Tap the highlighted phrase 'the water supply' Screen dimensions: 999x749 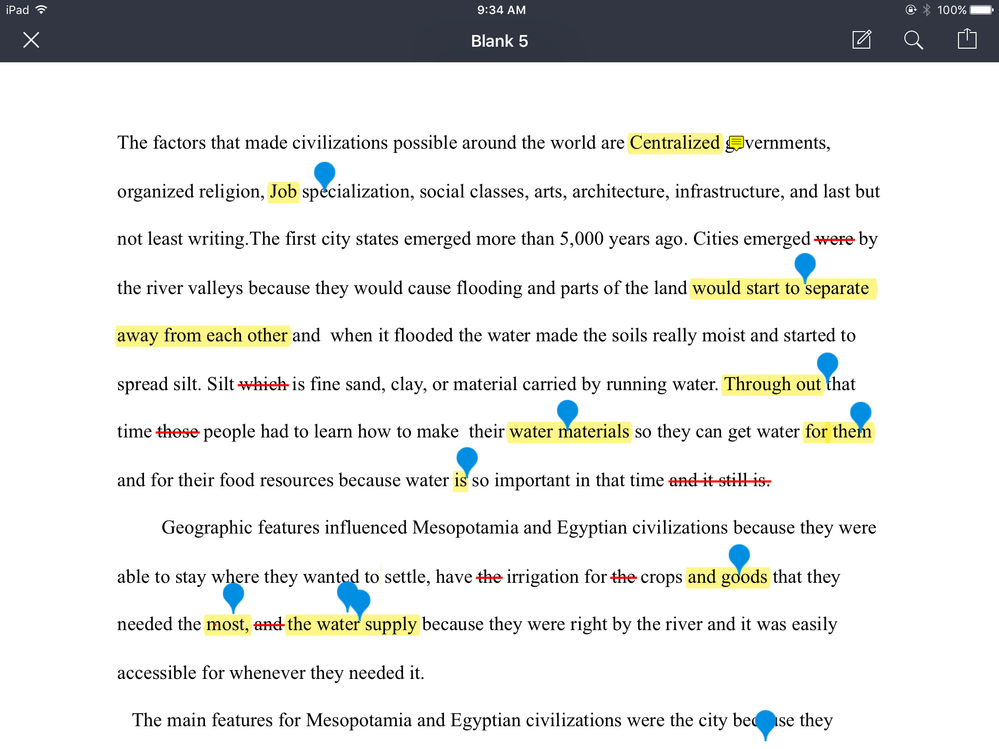tap(352, 625)
